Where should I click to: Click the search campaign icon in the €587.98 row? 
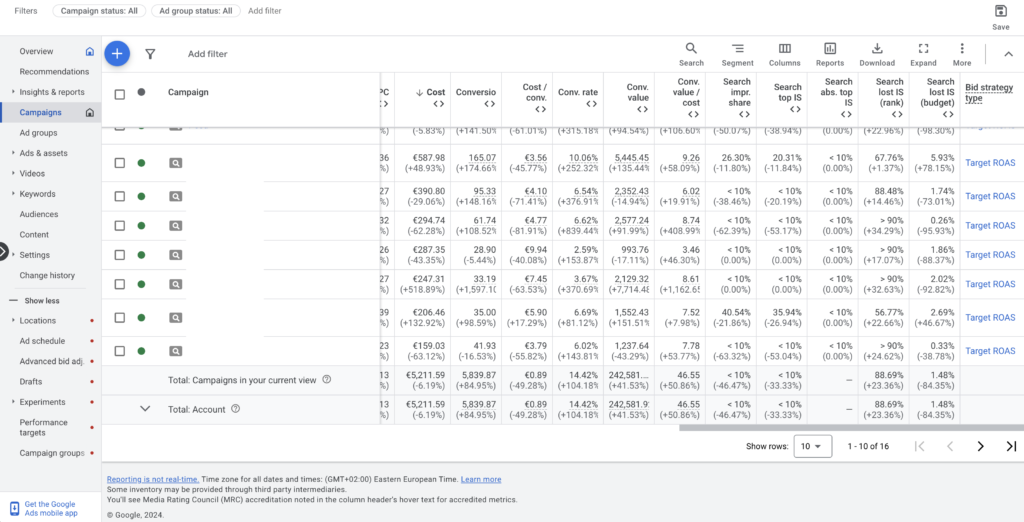175,163
